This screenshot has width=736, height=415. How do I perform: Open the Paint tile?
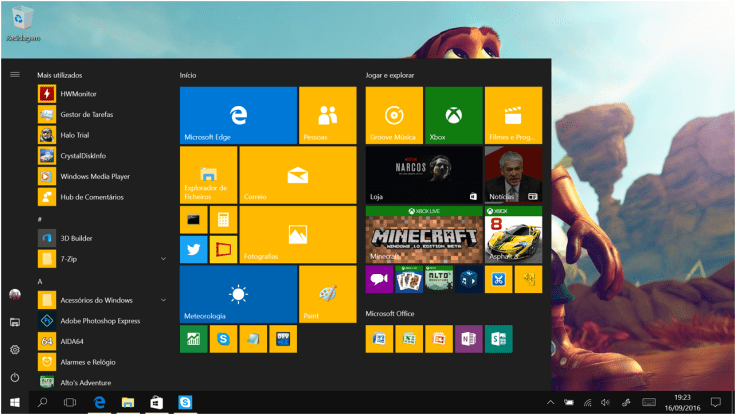(327, 294)
